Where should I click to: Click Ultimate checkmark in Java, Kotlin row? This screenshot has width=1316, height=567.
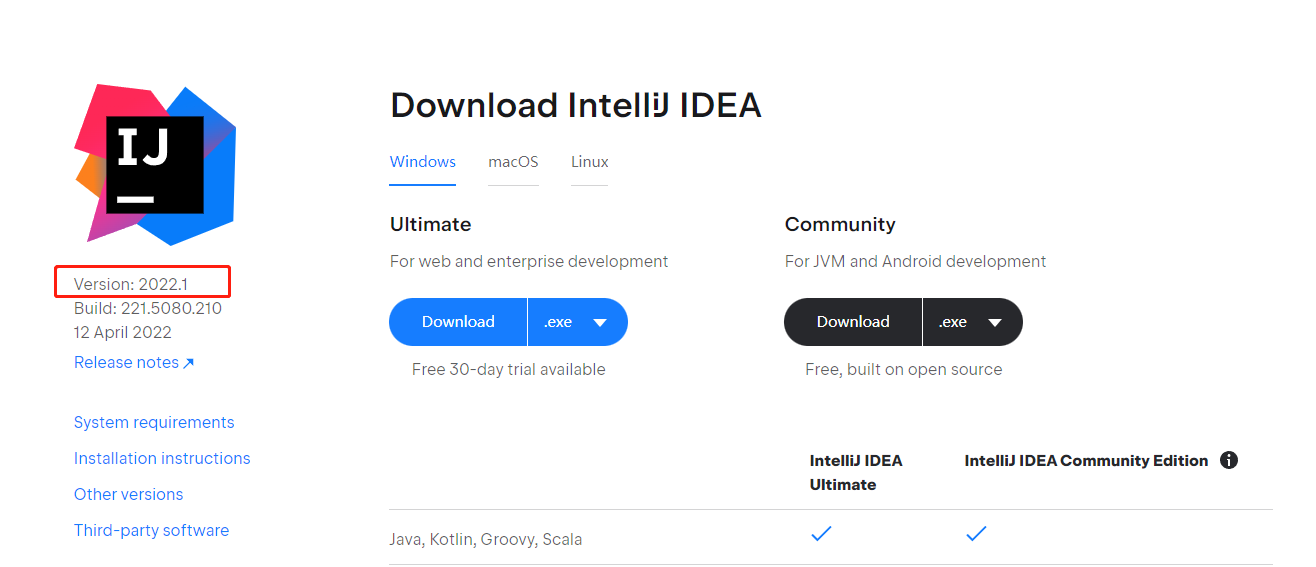point(821,535)
